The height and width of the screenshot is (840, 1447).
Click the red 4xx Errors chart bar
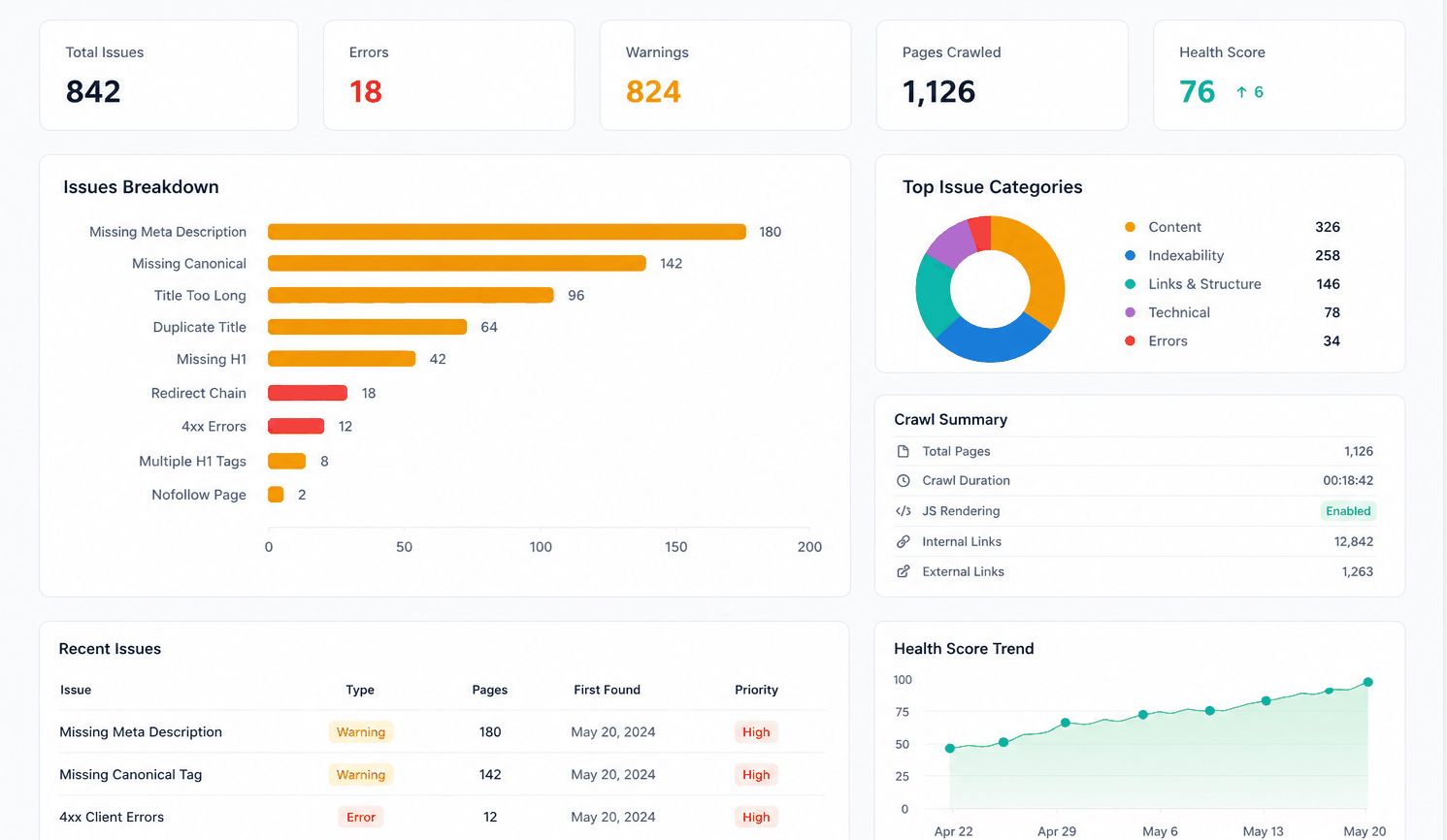tap(296, 426)
